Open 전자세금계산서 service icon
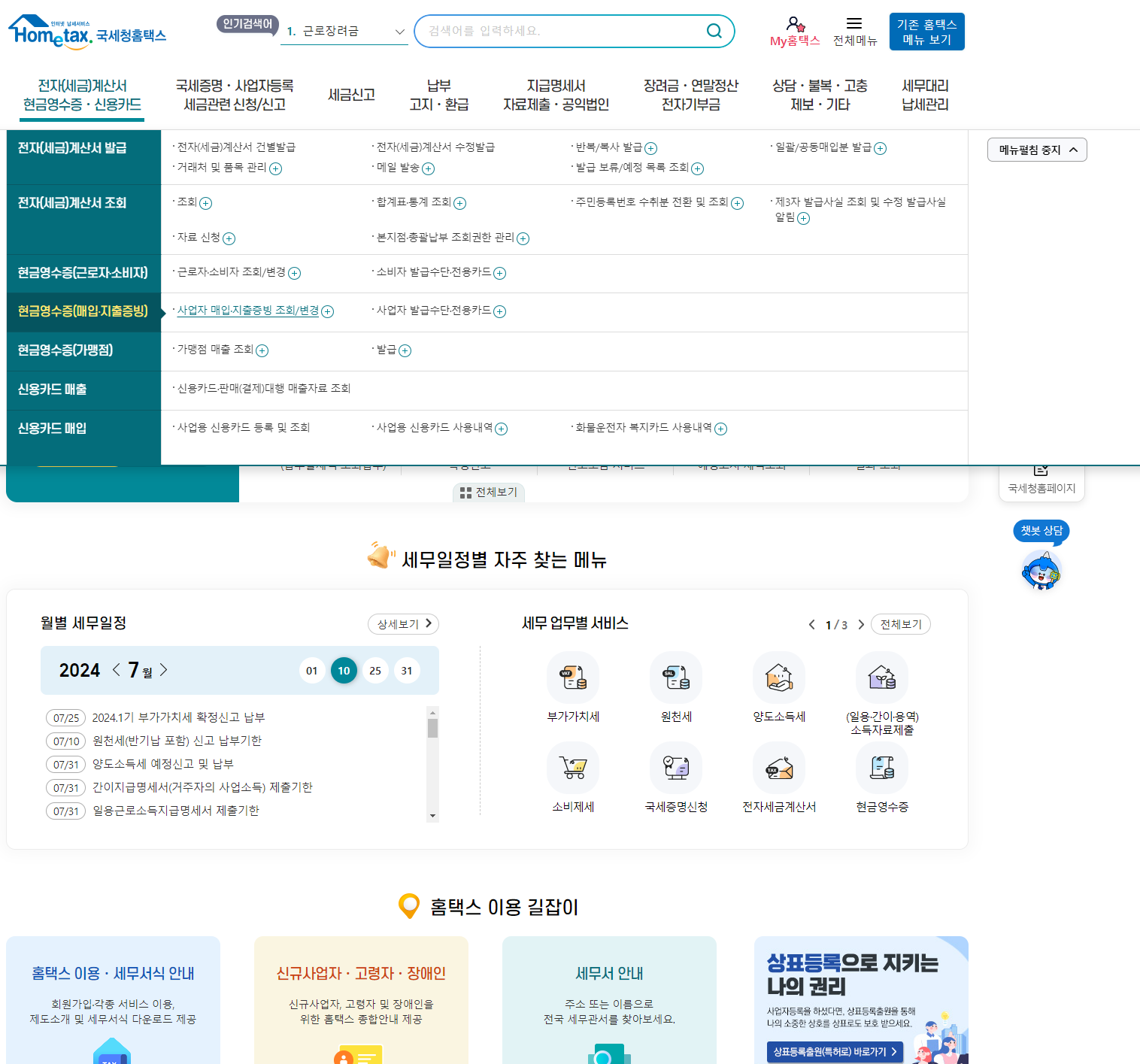The height and width of the screenshot is (1064, 1140). (x=779, y=768)
